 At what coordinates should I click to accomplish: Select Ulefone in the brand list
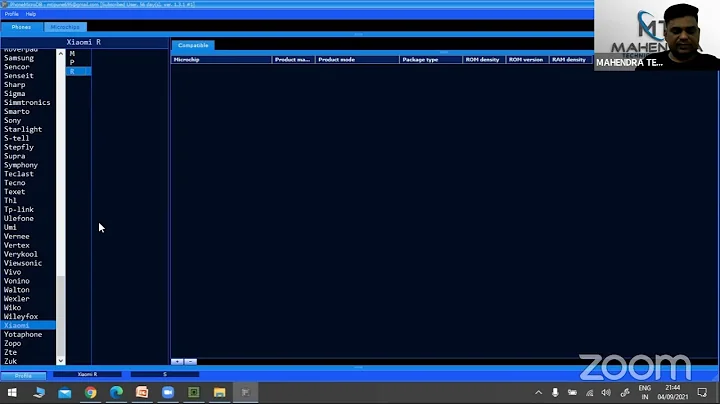click(x=19, y=218)
